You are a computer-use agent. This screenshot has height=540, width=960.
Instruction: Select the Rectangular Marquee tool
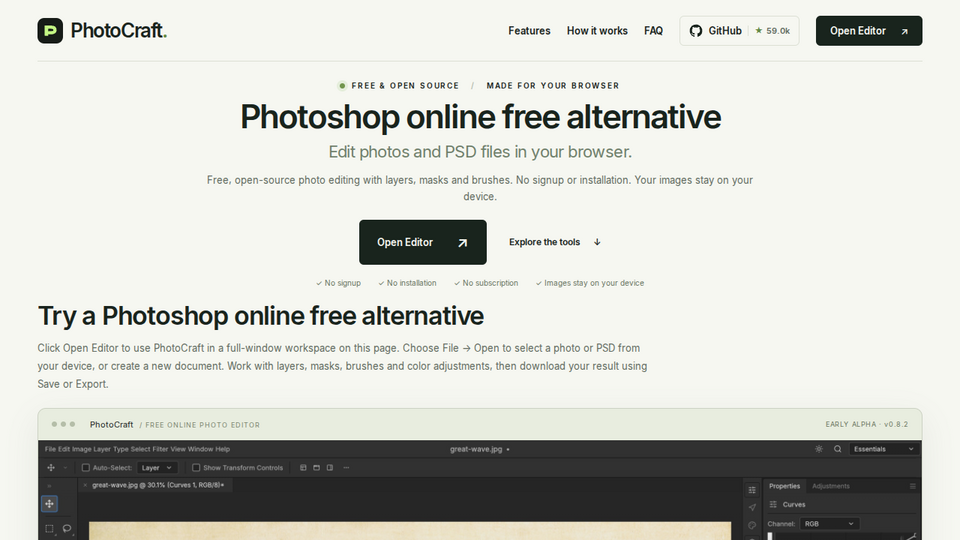click(50, 528)
